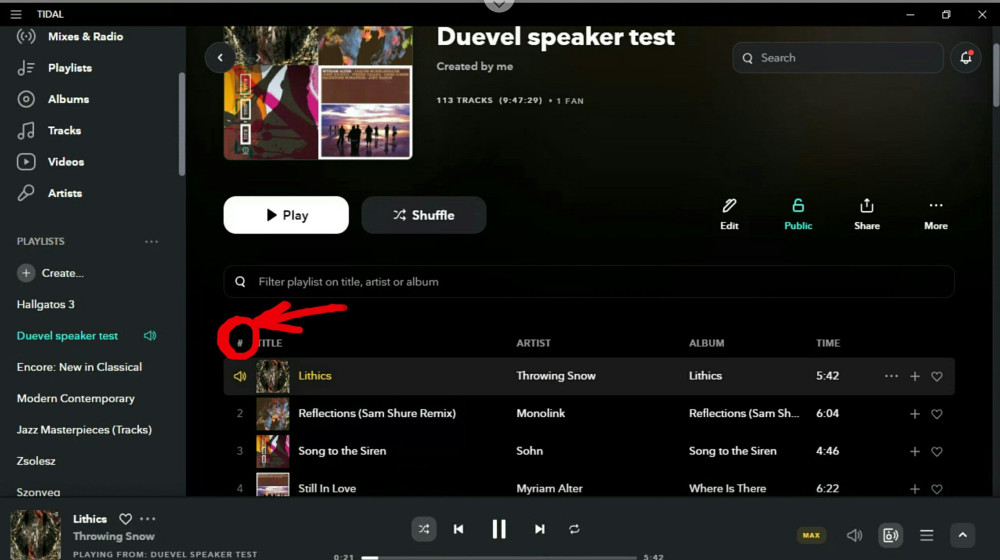This screenshot has height=560, width=1000.
Task: Focus the Filter playlist input field
Action: point(589,281)
